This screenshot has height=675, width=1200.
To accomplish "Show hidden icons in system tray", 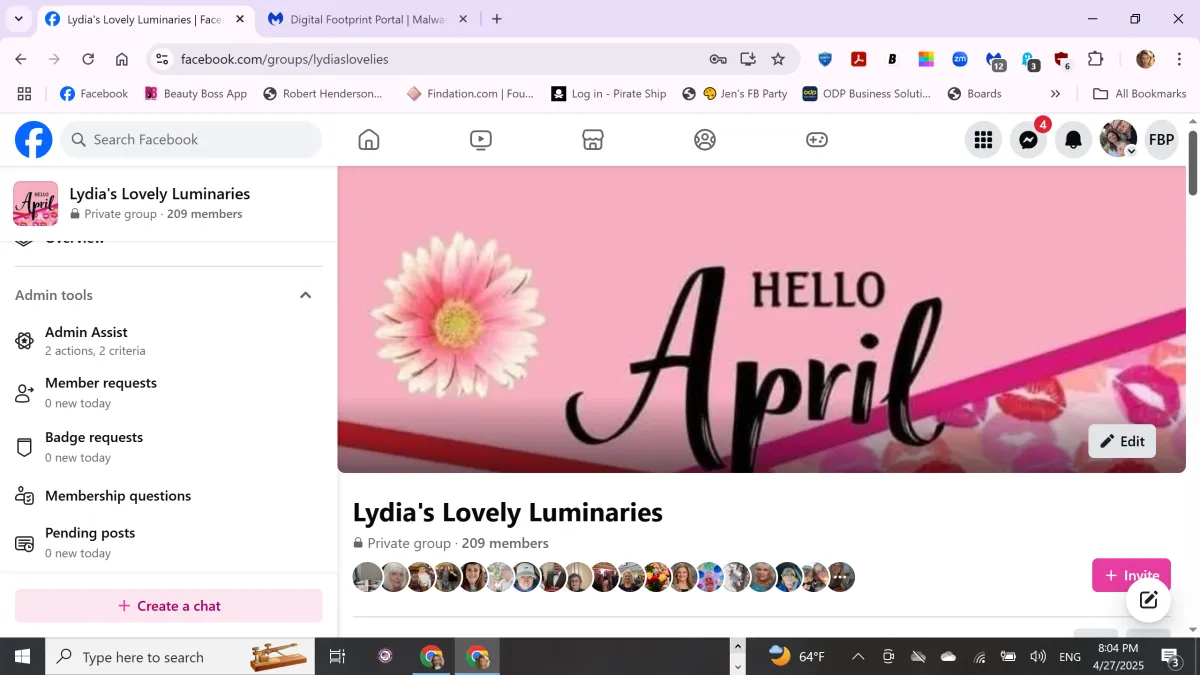I will pos(858,657).
